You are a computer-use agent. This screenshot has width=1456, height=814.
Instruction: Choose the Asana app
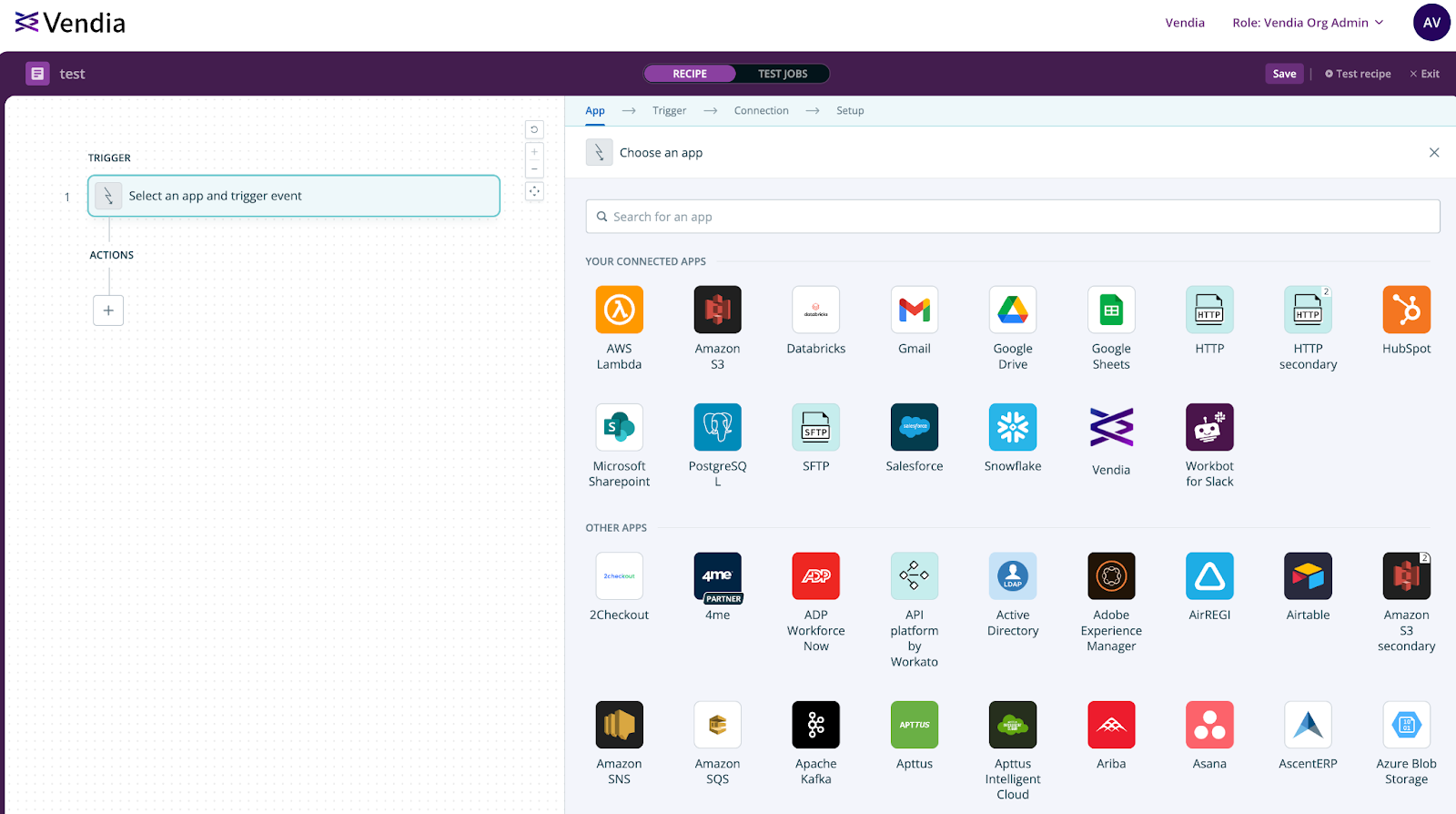[1209, 724]
